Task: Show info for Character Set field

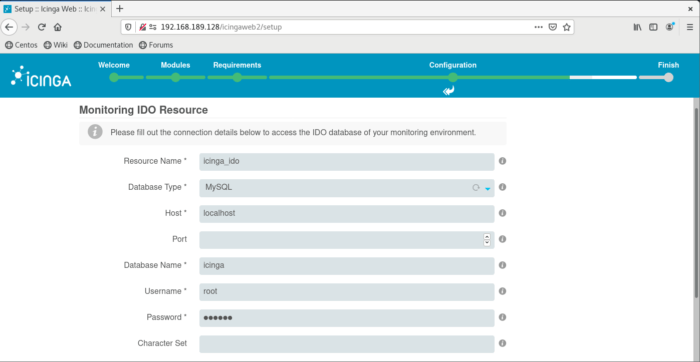Action: point(502,343)
